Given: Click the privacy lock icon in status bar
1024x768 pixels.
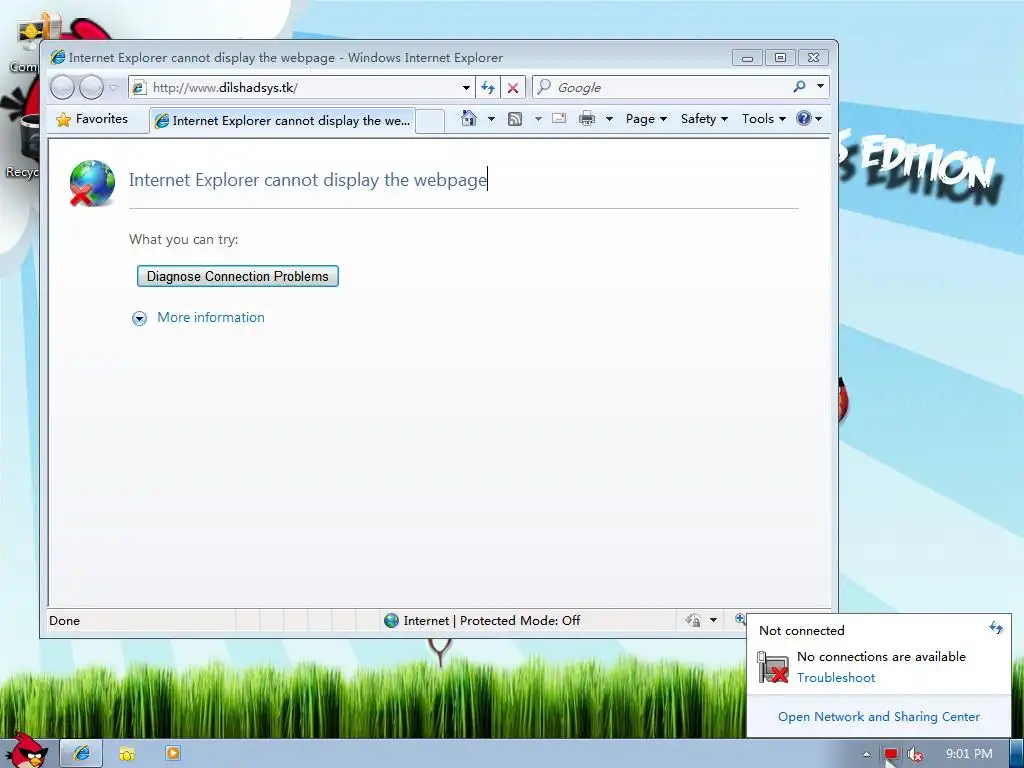Looking at the screenshot, I should point(694,620).
